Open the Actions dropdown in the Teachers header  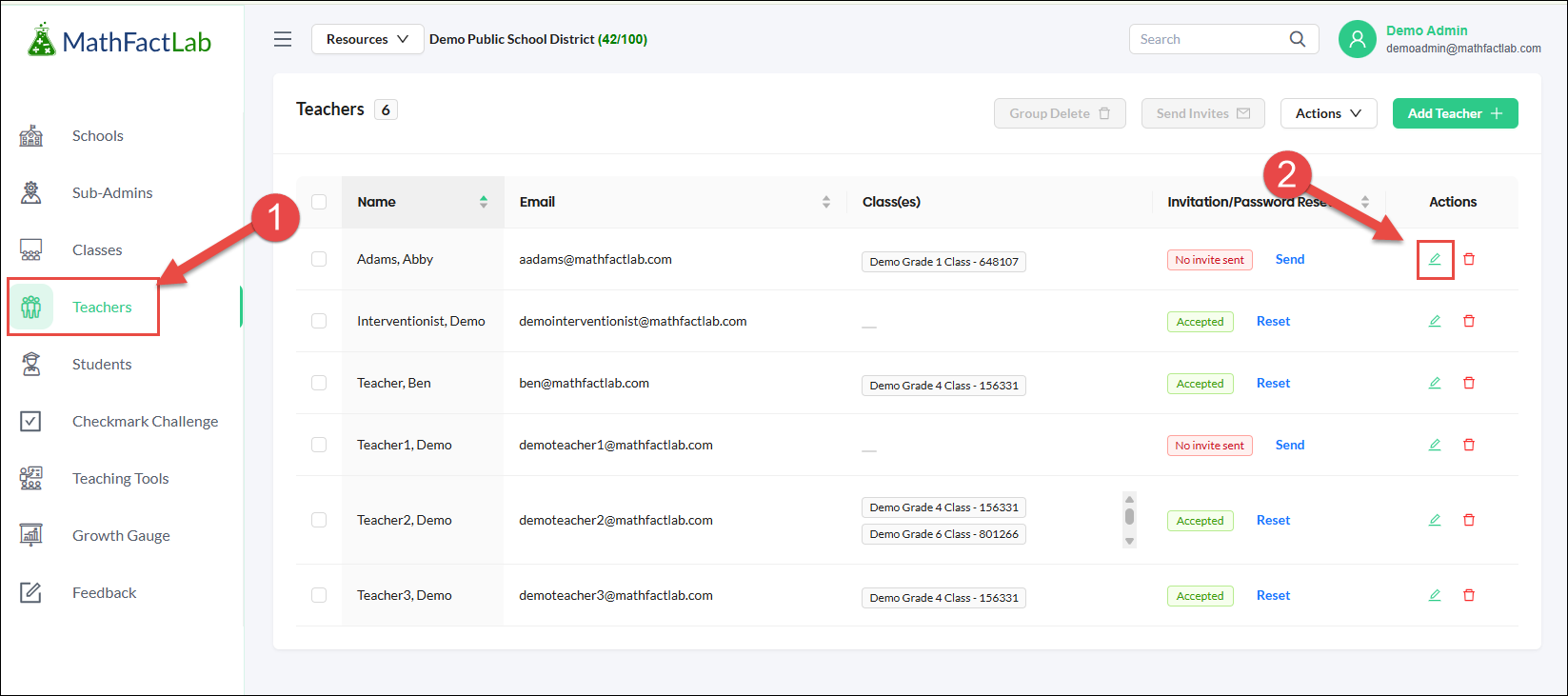pyautogui.click(x=1328, y=113)
